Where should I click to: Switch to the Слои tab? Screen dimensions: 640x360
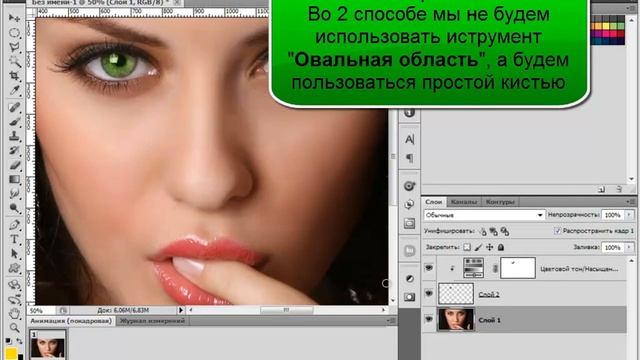pos(433,202)
